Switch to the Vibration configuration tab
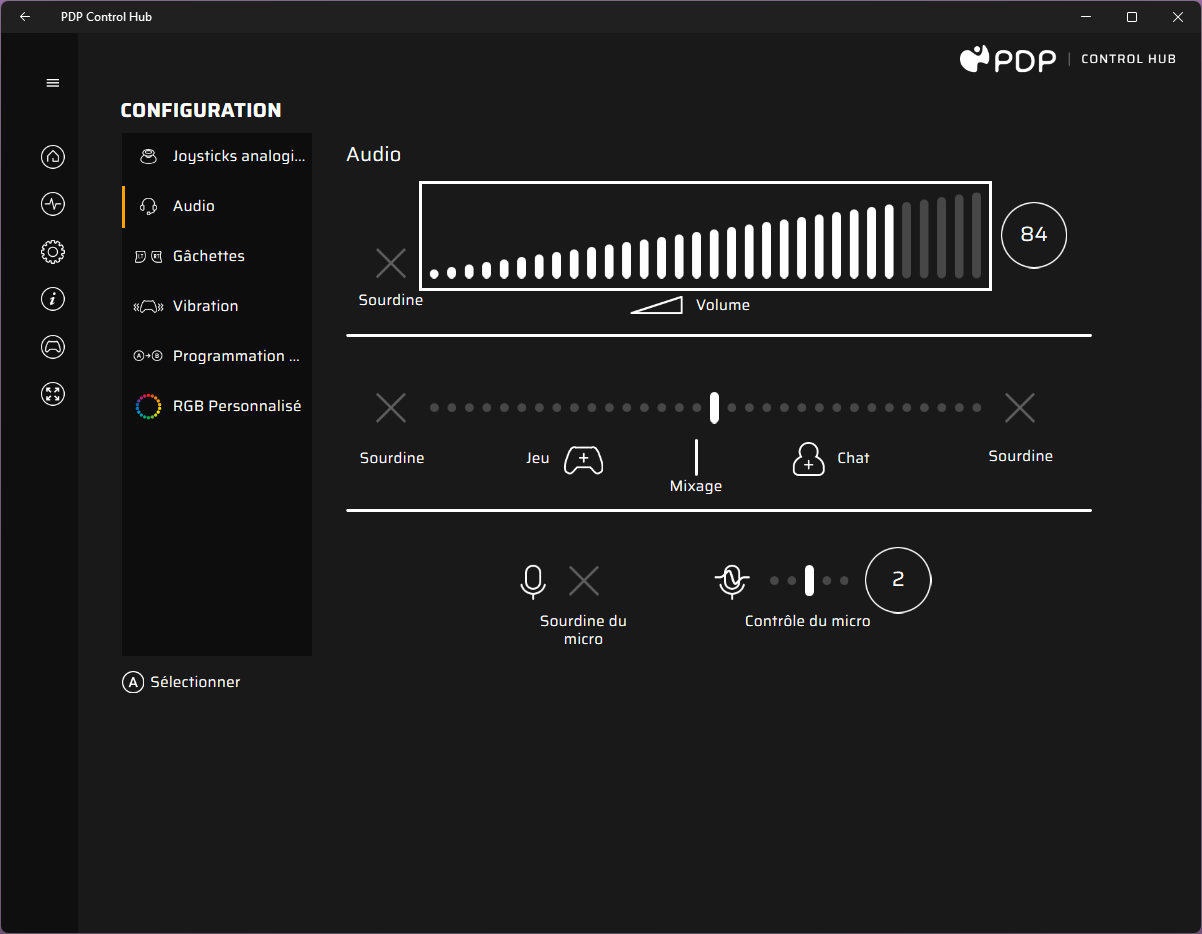The width and height of the screenshot is (1202, 934). (206, 305)
